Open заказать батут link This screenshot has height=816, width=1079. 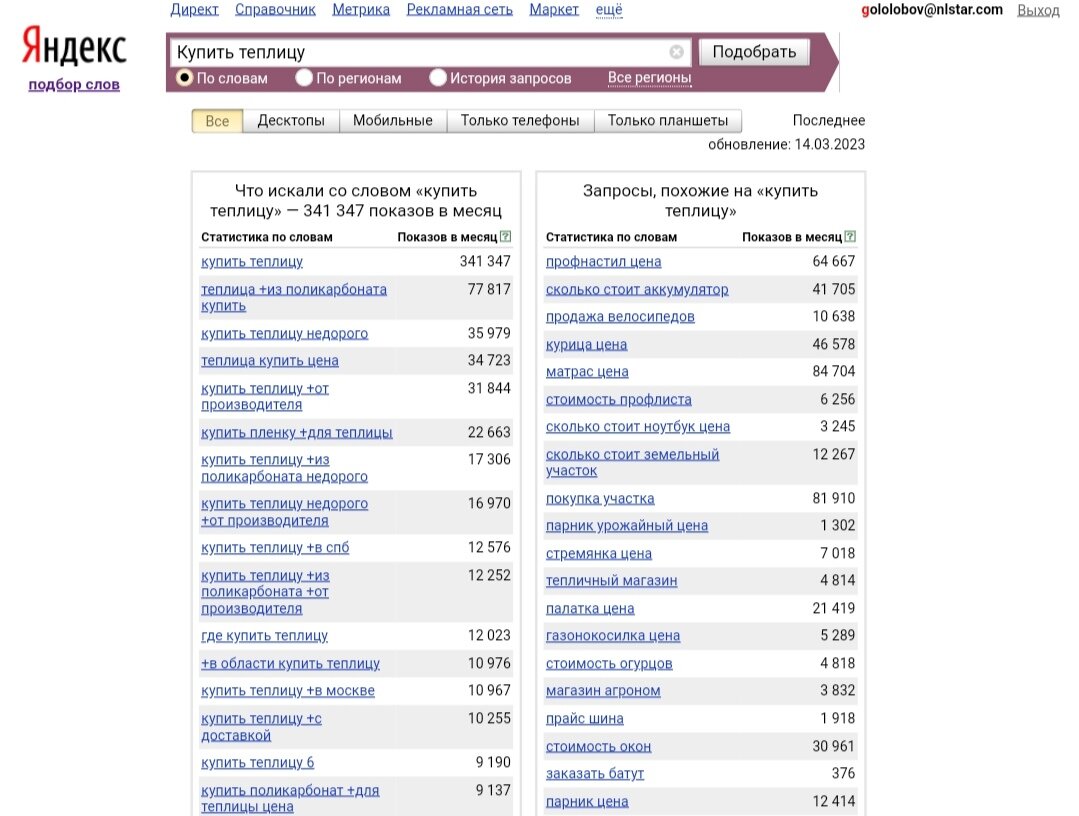(x=595, y=773)
